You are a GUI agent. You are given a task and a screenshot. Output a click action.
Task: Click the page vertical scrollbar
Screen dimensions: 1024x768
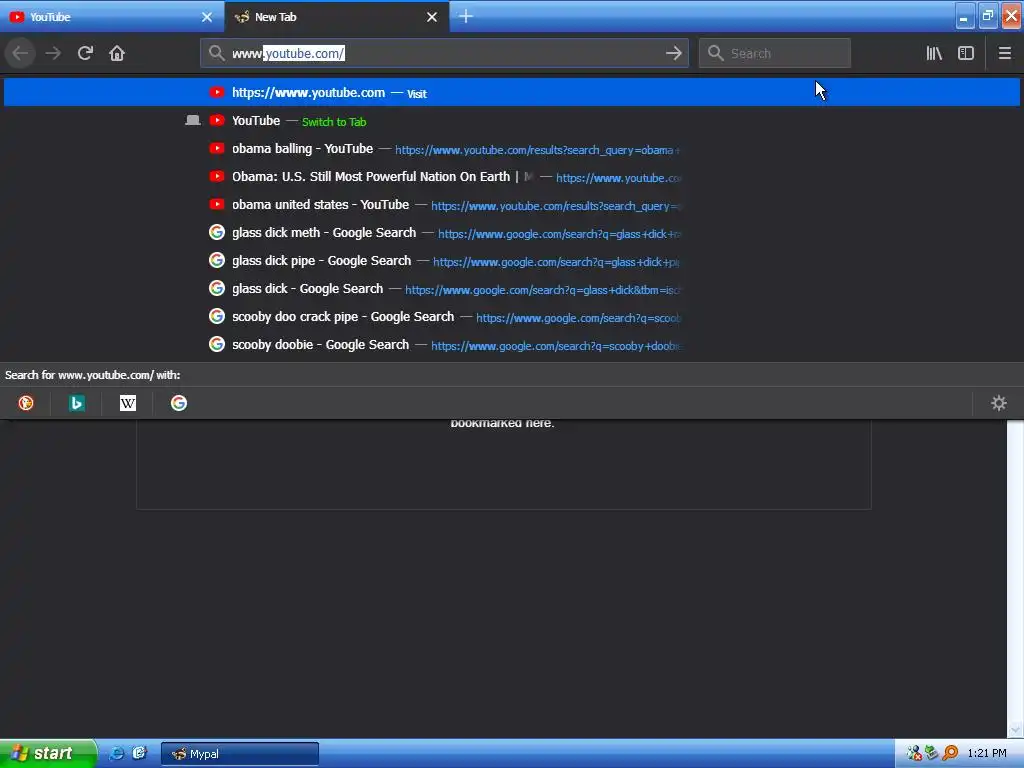click(x=1015, y=578)
